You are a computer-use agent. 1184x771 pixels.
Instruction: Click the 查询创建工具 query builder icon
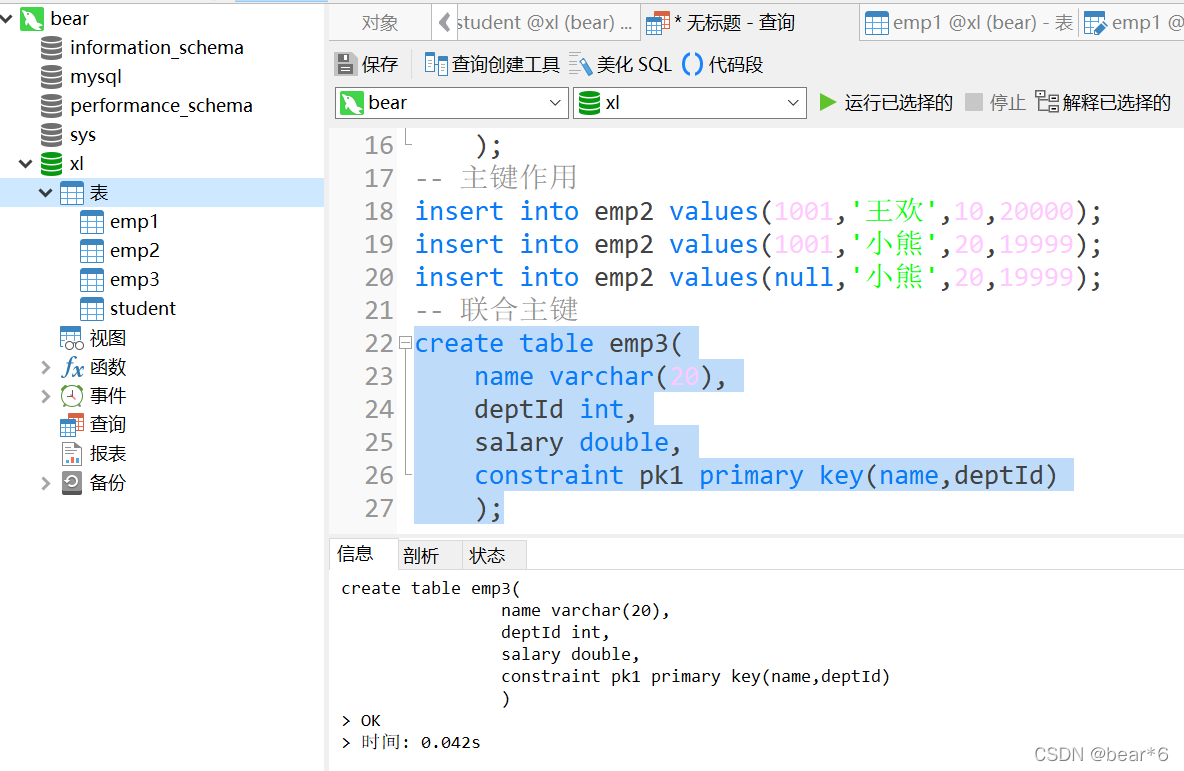[436, 64]
